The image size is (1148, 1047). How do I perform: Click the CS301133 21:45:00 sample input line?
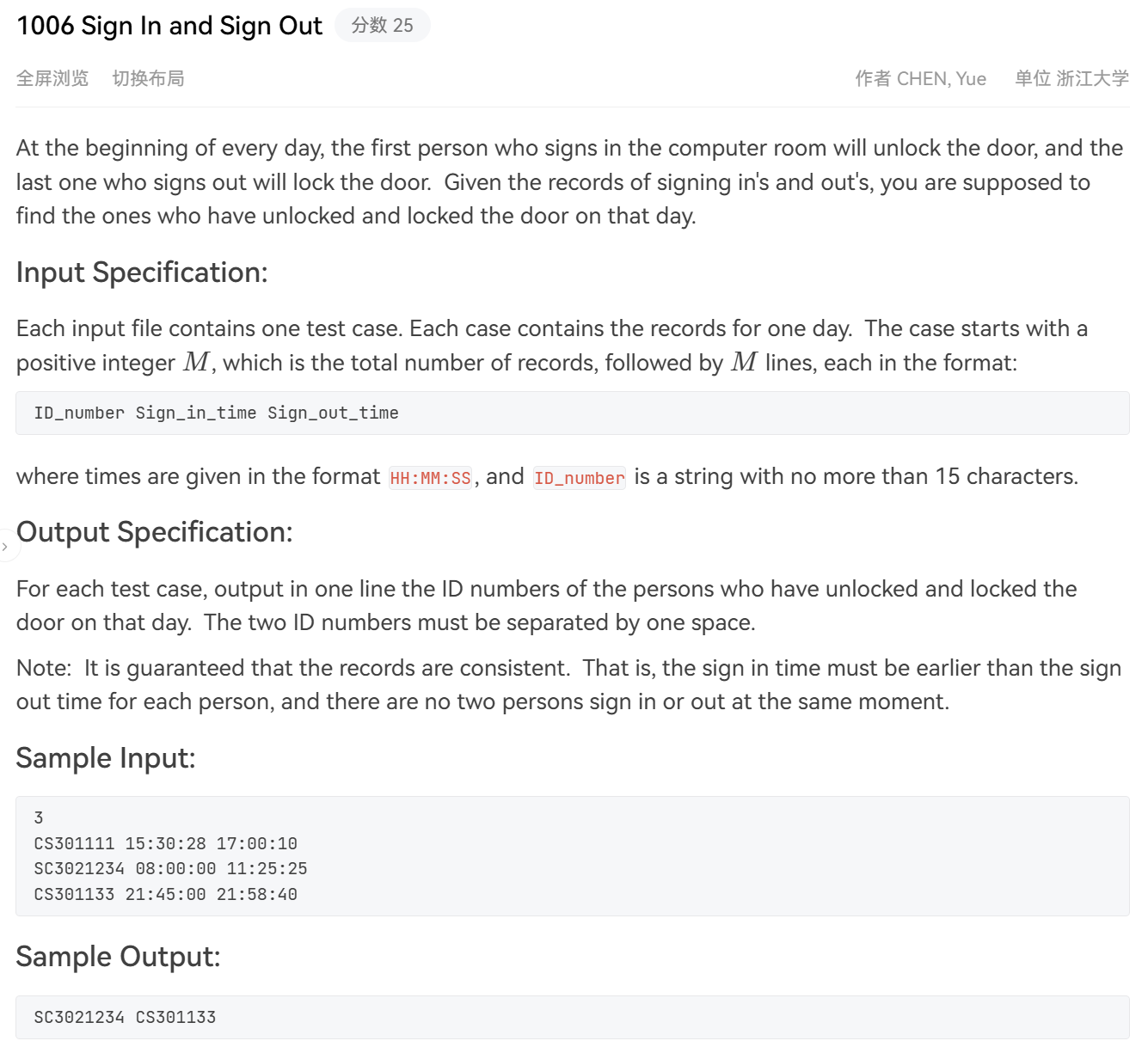tap(165, 894)
